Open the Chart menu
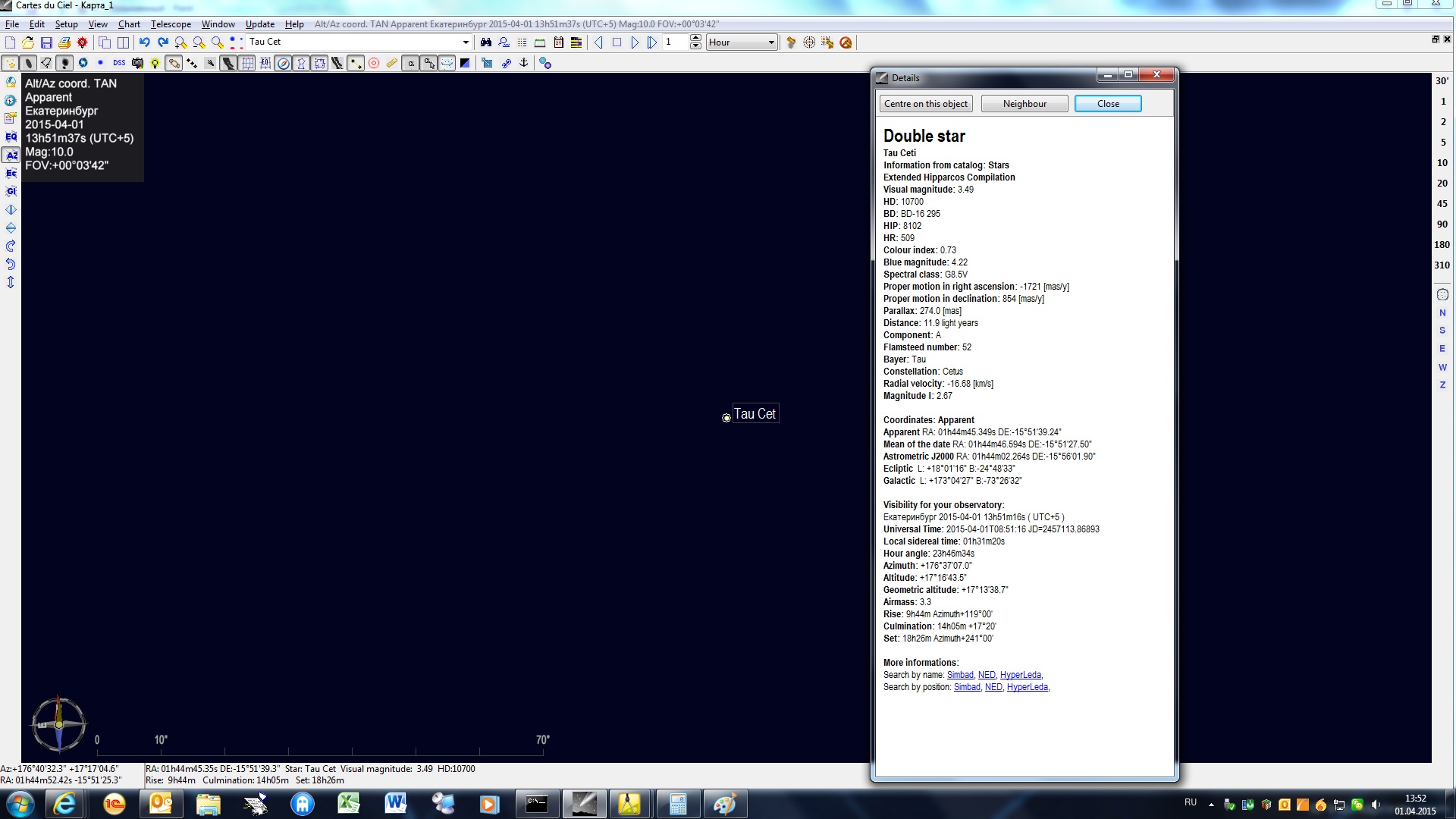This screenshot has height=819, width=1456. [x=129, y=24]
